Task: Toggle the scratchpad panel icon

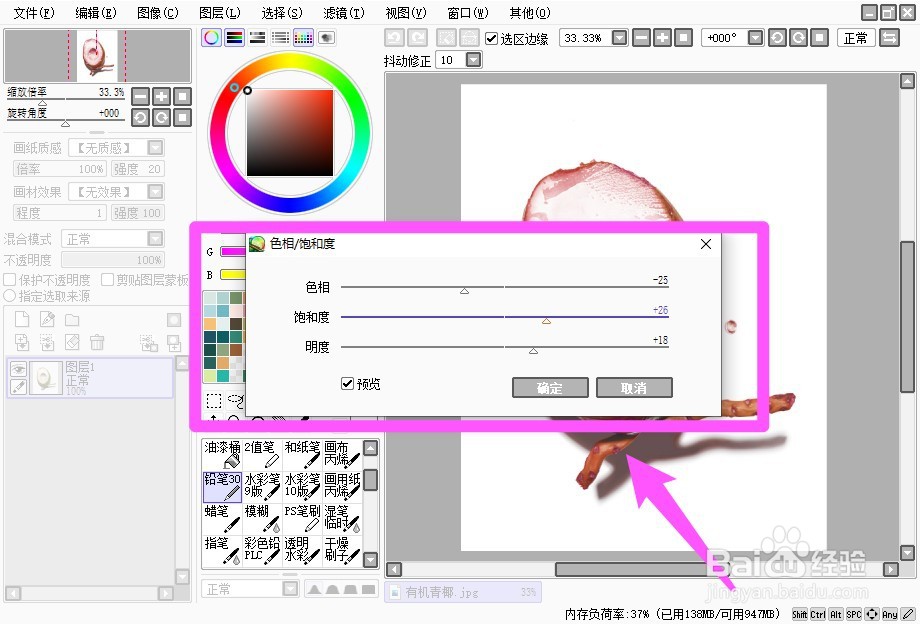Action: 326,38
